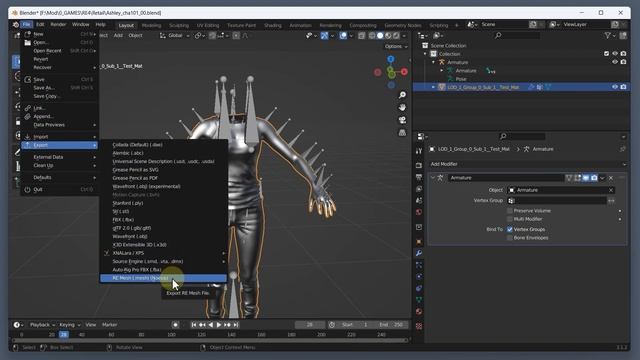
Task: Toggle X-ray display icon
Action: [362, 36]
